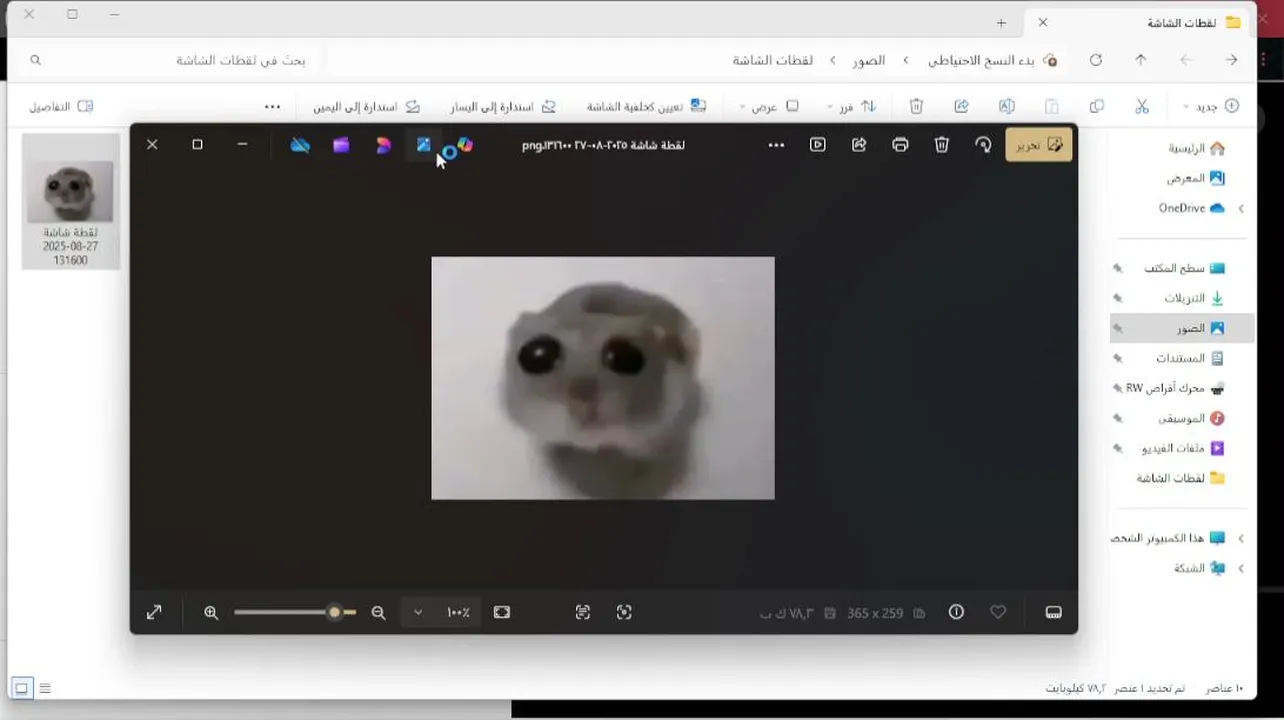The width and height of the screenshot is (1284, 720).
Task: Click the hamster image in Photos viewer
Action: [x=603, y=378]
